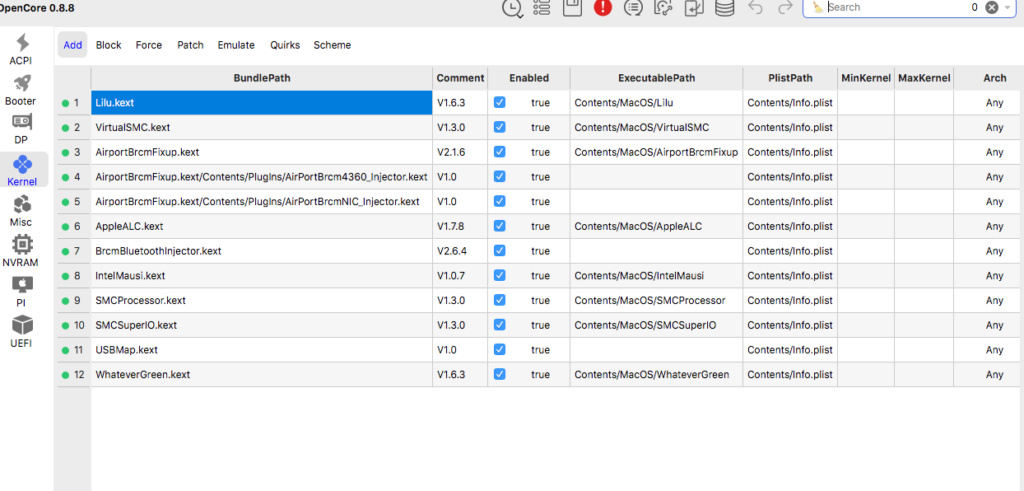Open the NVRAM section in sidebar
This screenshot has height=491, width=1024.
[x=21, y=251]
